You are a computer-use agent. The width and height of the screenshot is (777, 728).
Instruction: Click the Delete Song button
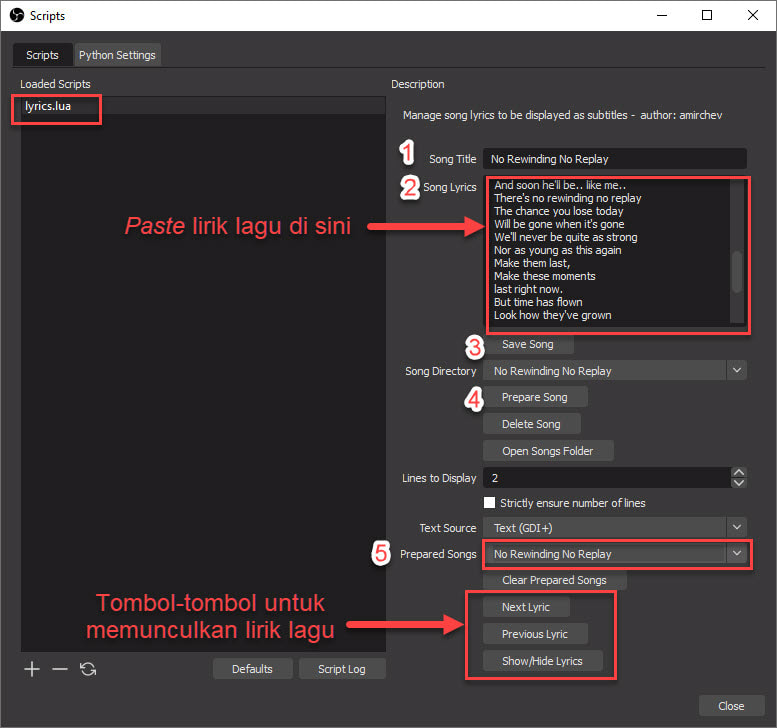531,424
